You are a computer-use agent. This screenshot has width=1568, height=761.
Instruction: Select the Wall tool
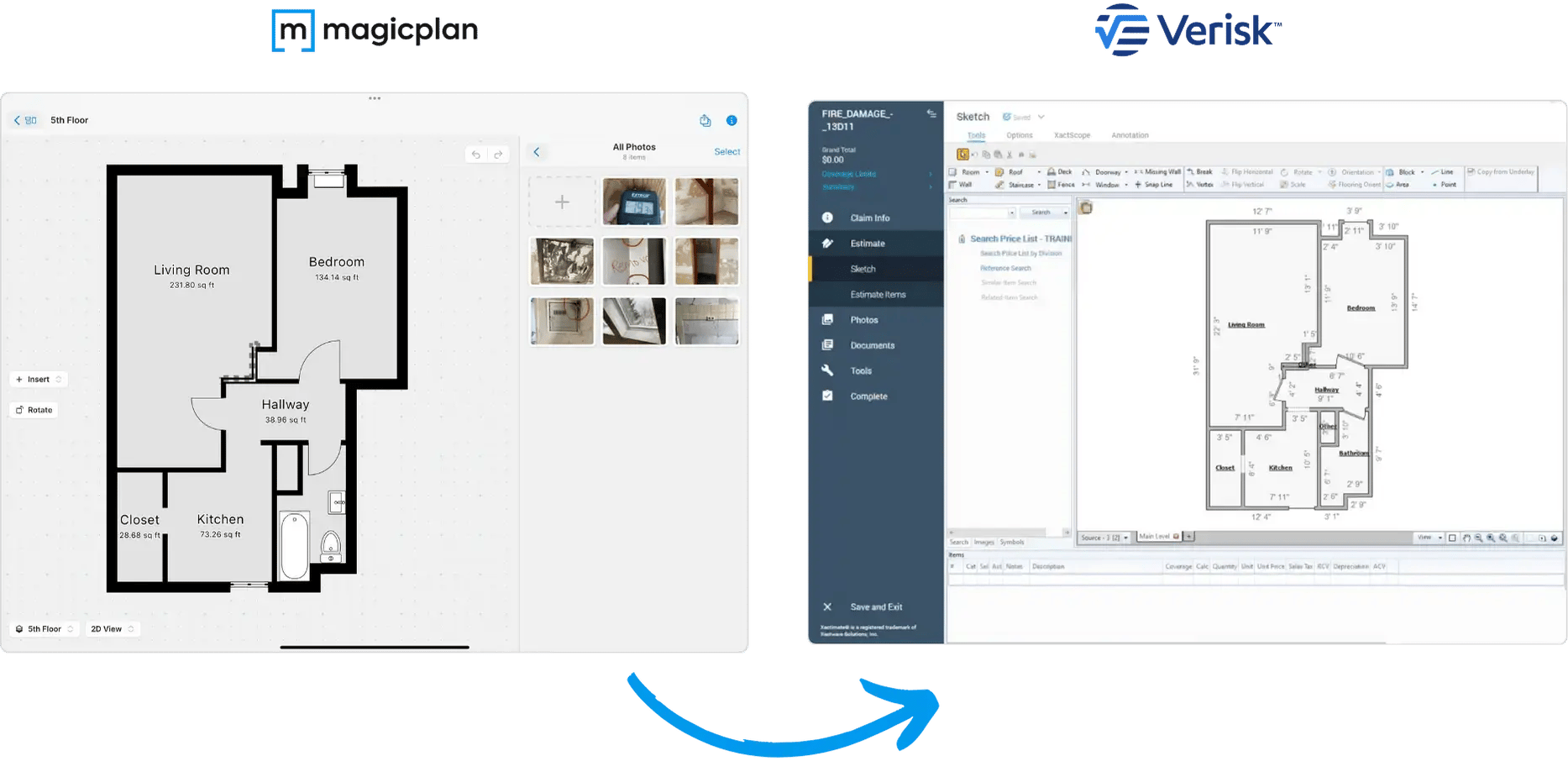tap(961, 185)
